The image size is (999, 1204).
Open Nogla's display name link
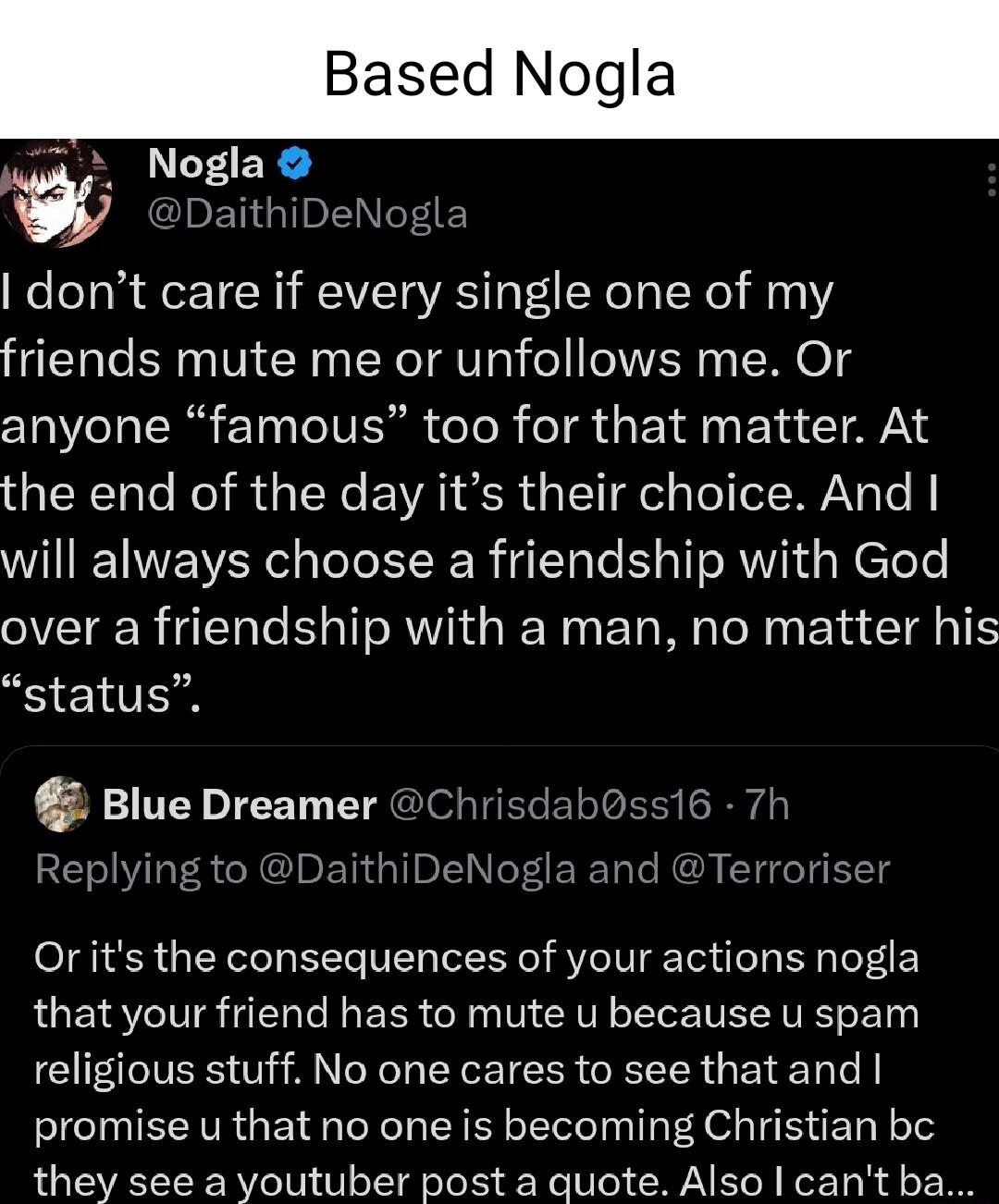click(x=206, y=164)
